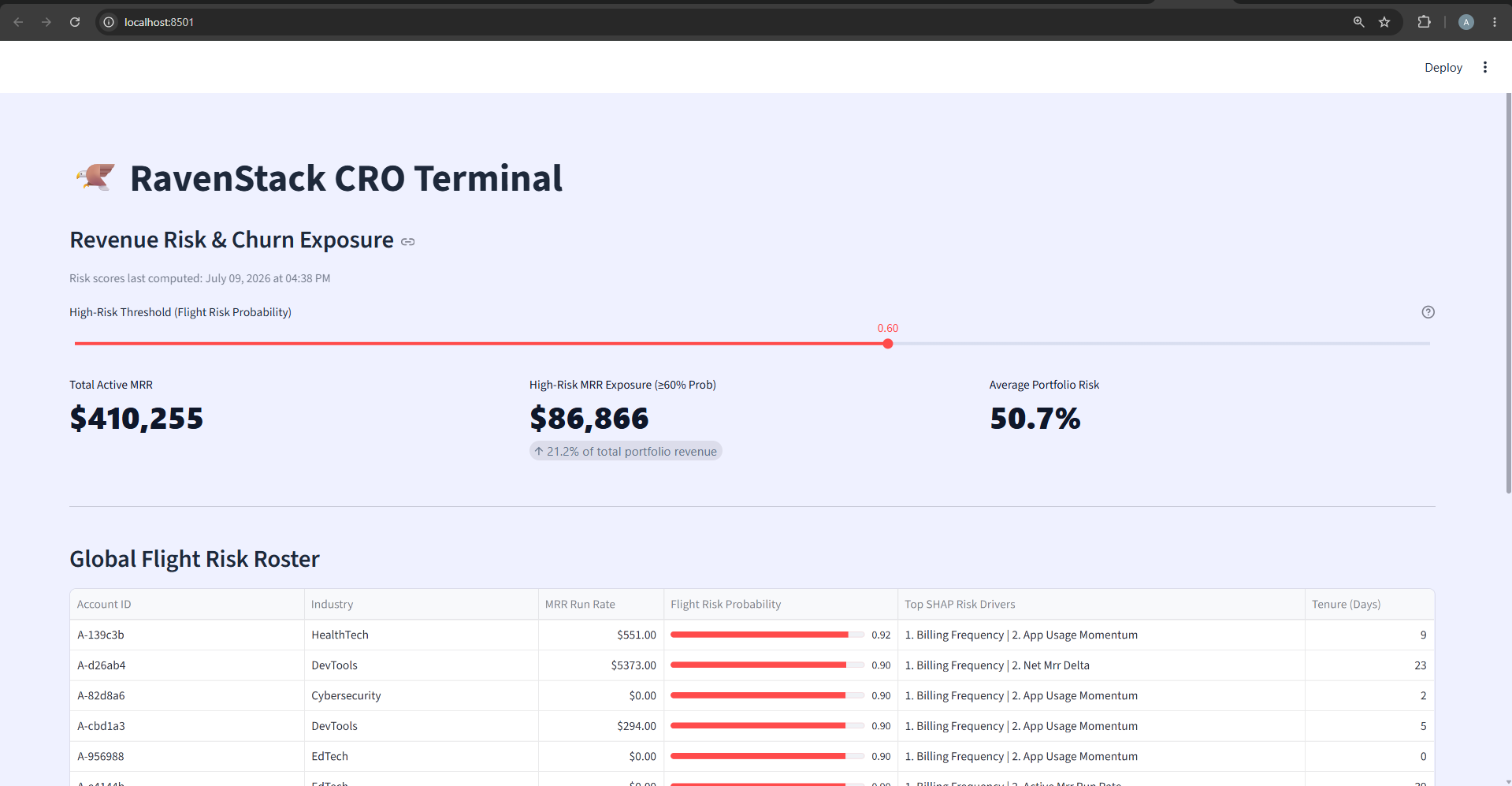Image resolution: width=1512 pixels, height=786 pixels.
Task: Click the 50.7% average portfolio risk value
Action: (1035, 419)
